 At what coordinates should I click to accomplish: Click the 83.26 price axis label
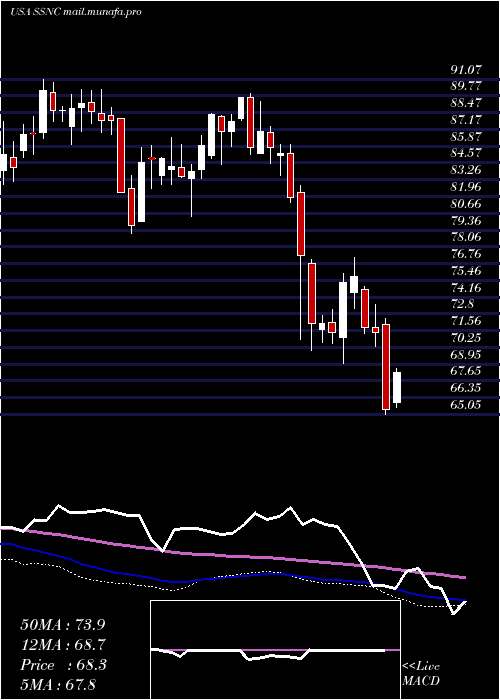click(x=466, y=171)
